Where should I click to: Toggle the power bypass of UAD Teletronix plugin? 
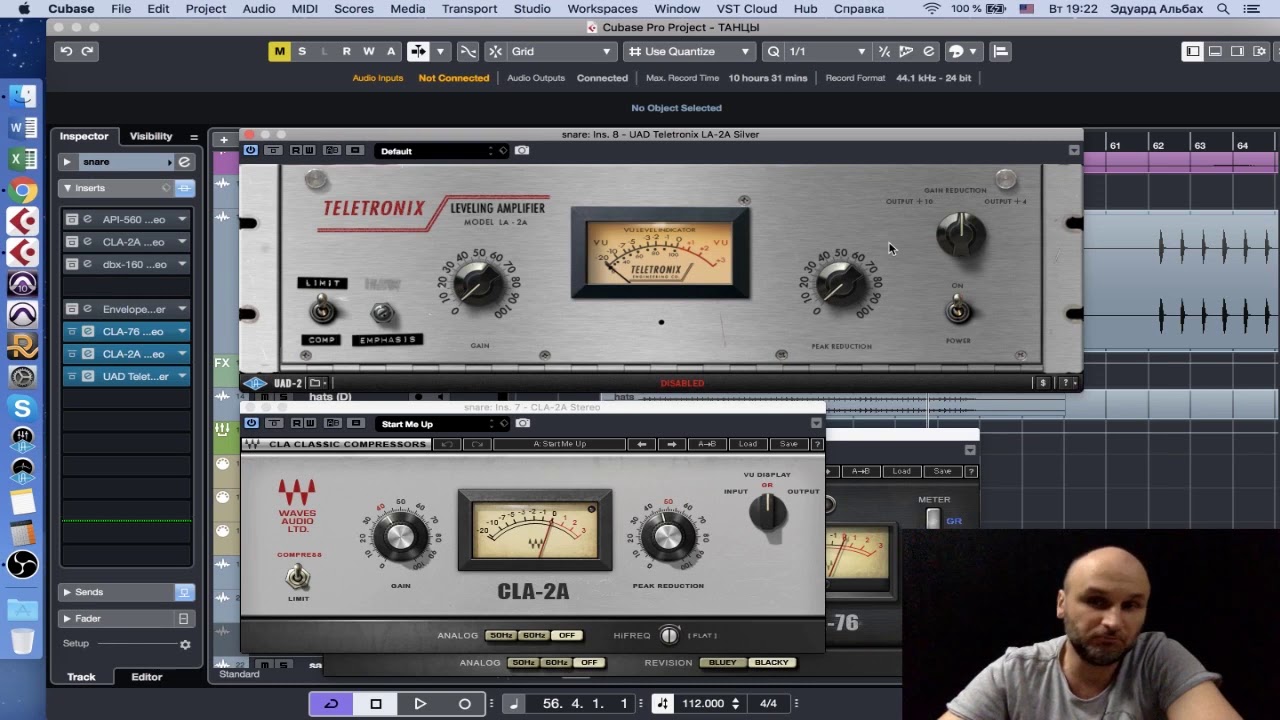251,150
